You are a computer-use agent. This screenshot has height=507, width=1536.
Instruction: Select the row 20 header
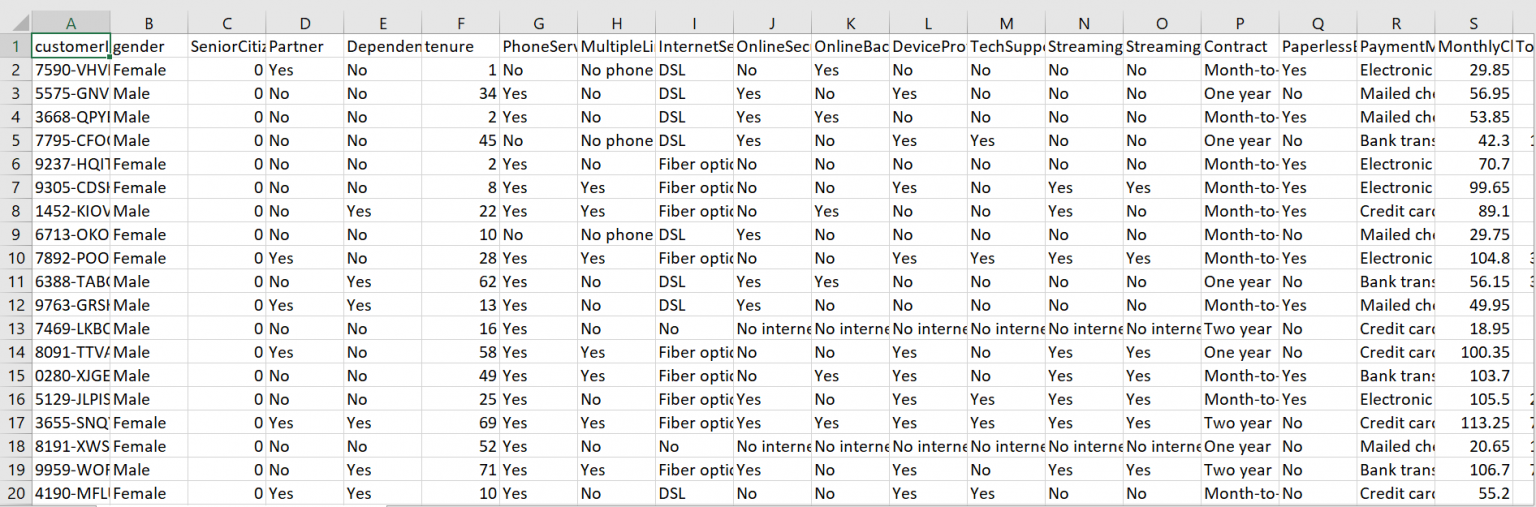tap(16, 493)
